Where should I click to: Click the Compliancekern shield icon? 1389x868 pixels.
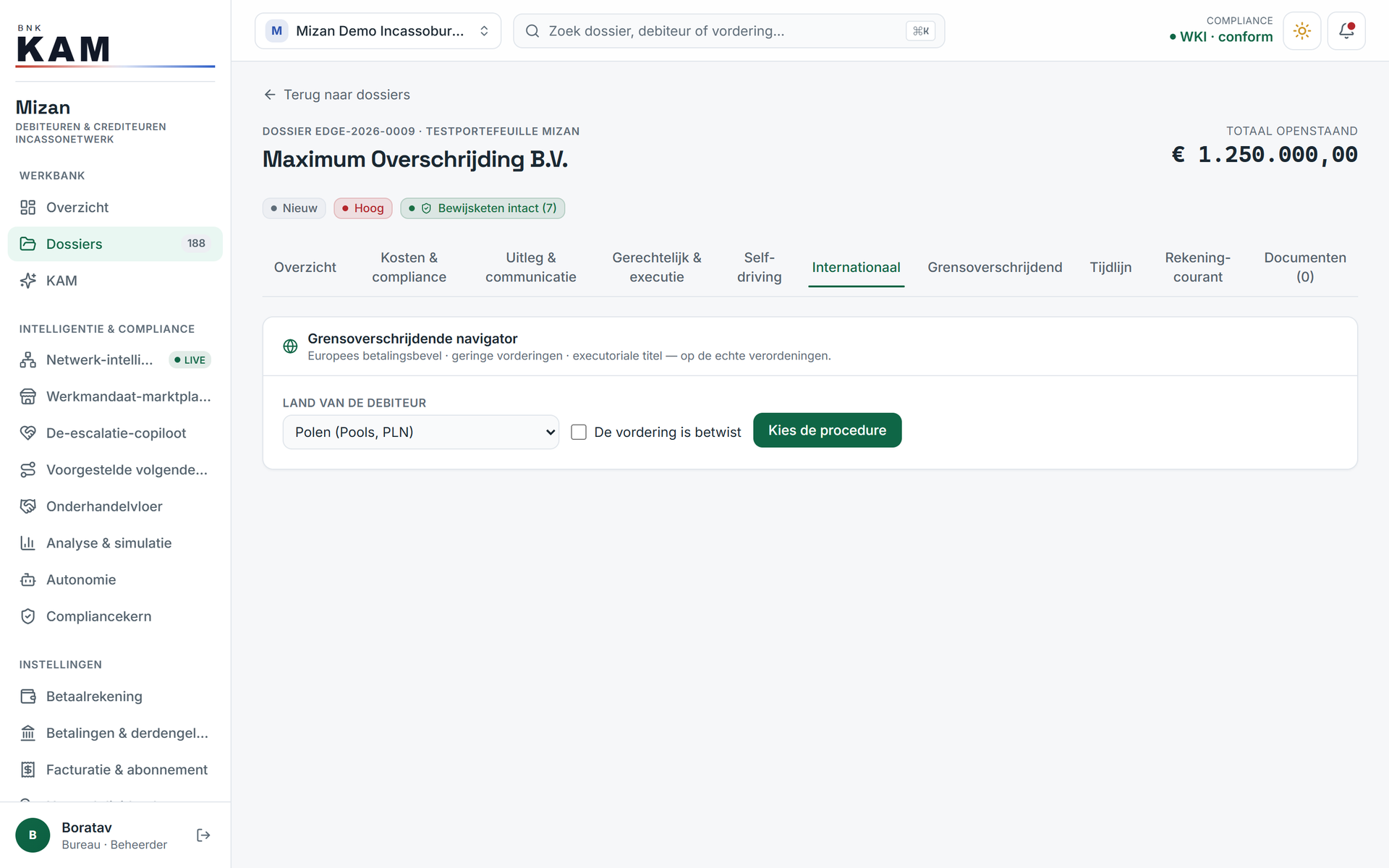[x=27, y=616]
